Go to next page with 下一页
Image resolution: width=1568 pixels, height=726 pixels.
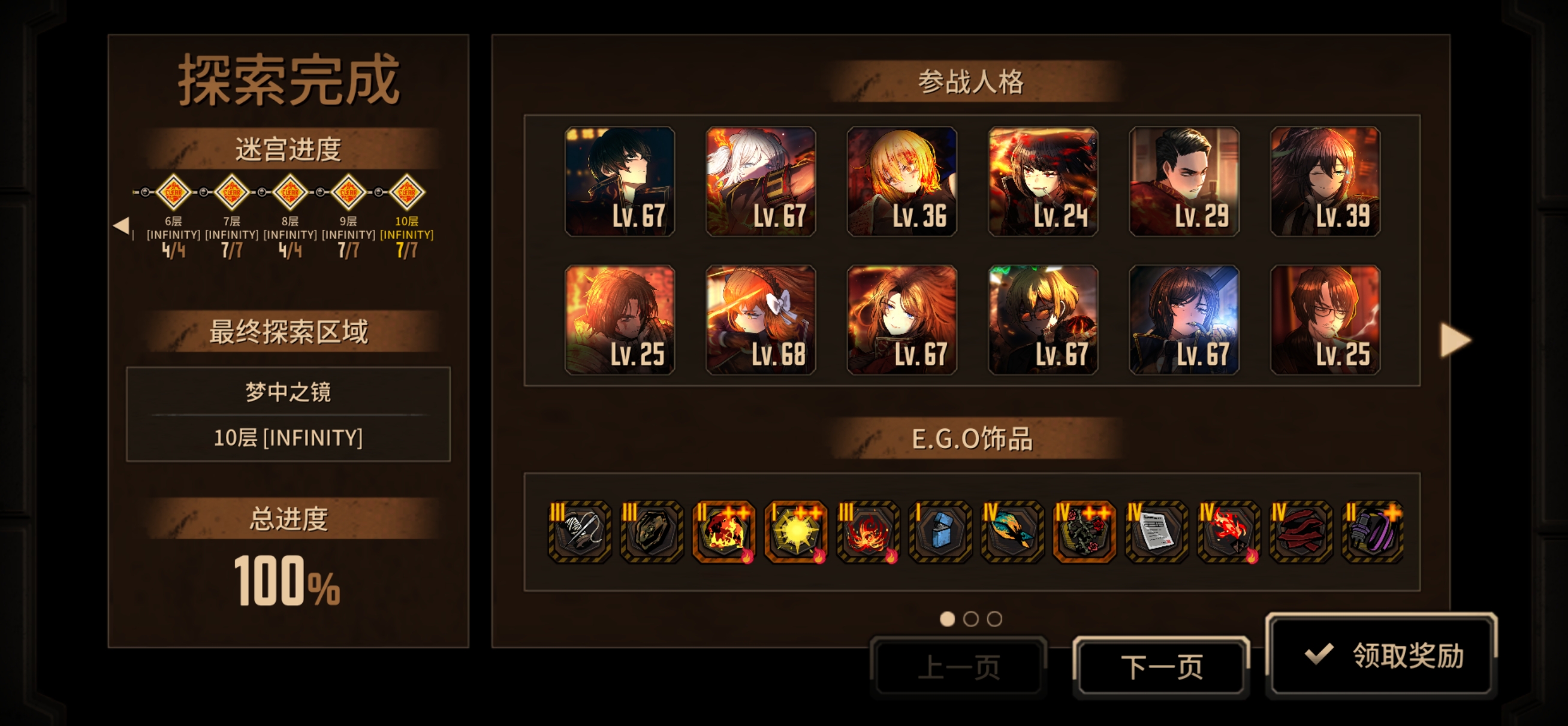1162,666
